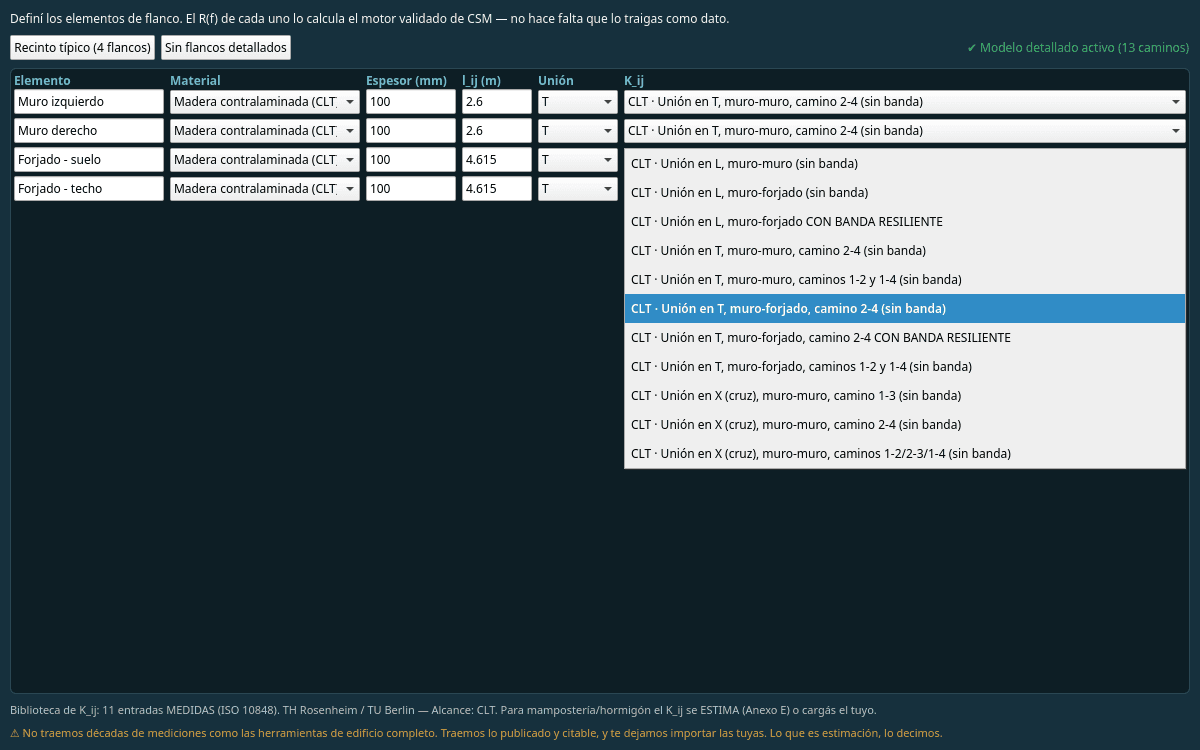Click the "Elemento" column header
The width and height of the screenshot is (1200, 750).
42,80
